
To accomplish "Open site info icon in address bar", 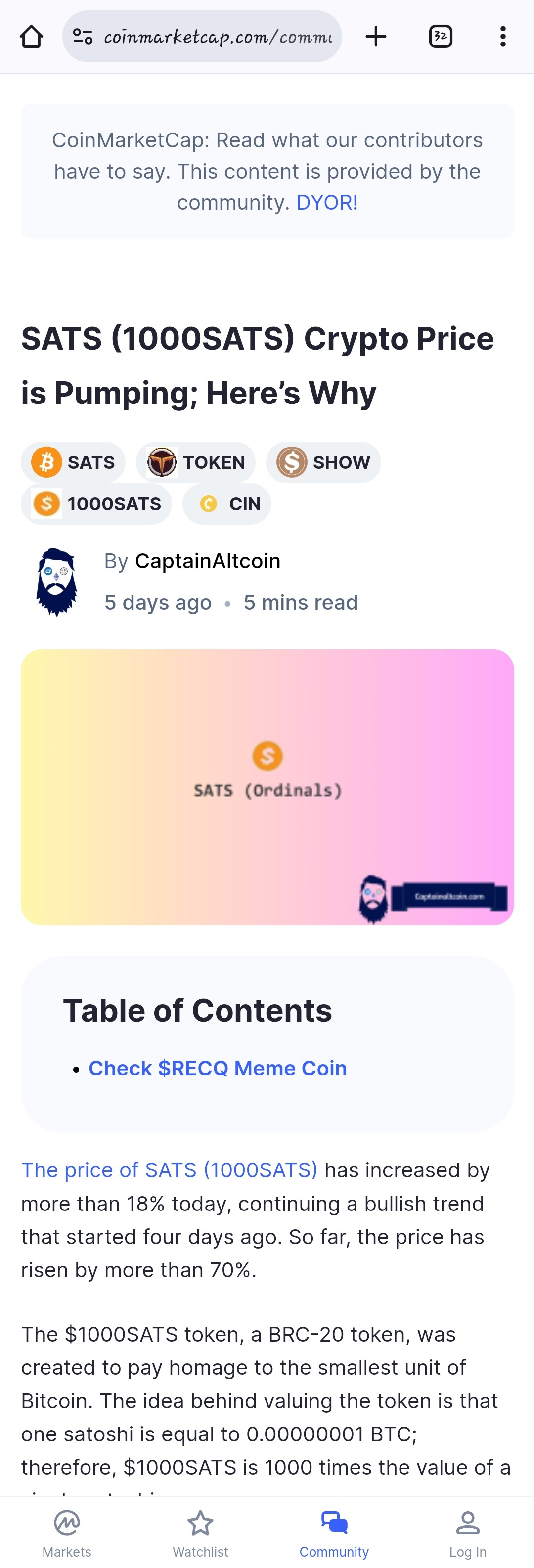I will [83, 37].
